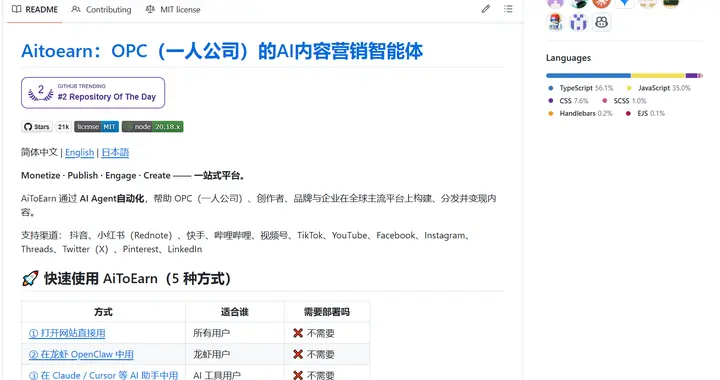Viewport: 720px width, 380px height.
Task: Click the TypeScript 56.1% language entry
Action: tap(581, 88)
